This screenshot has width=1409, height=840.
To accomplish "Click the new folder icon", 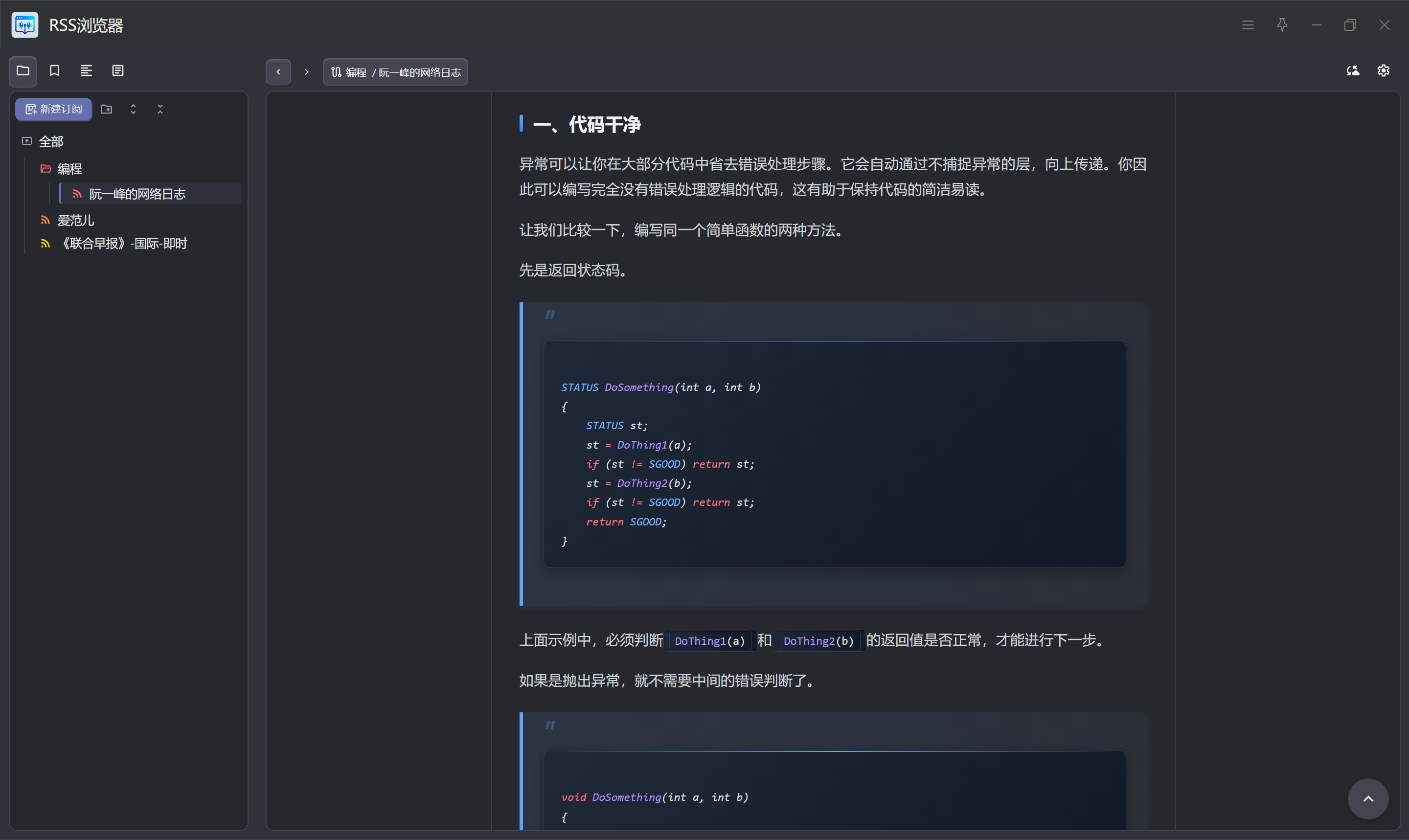I will coord(106,109).
